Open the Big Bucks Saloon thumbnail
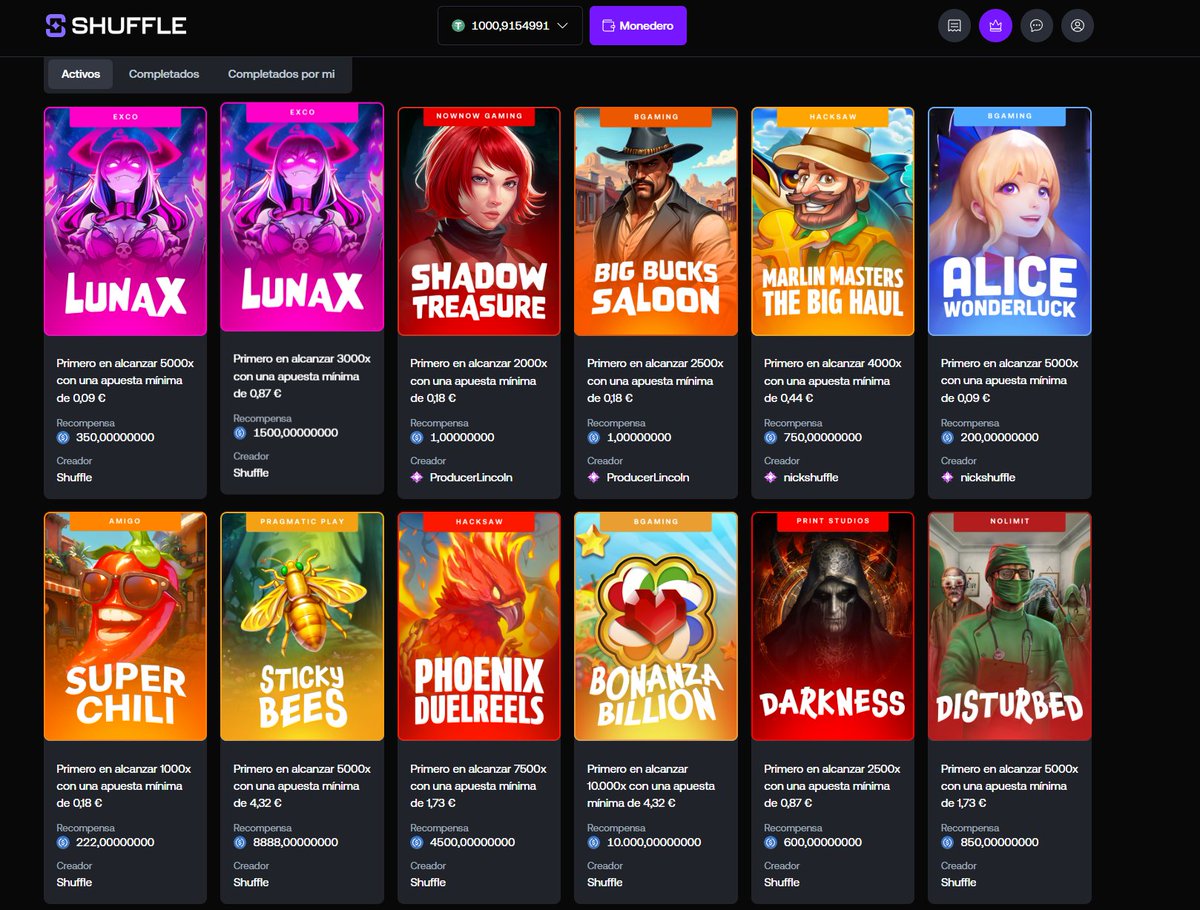Screen dimensions: 1200x910 pos(656,221)
